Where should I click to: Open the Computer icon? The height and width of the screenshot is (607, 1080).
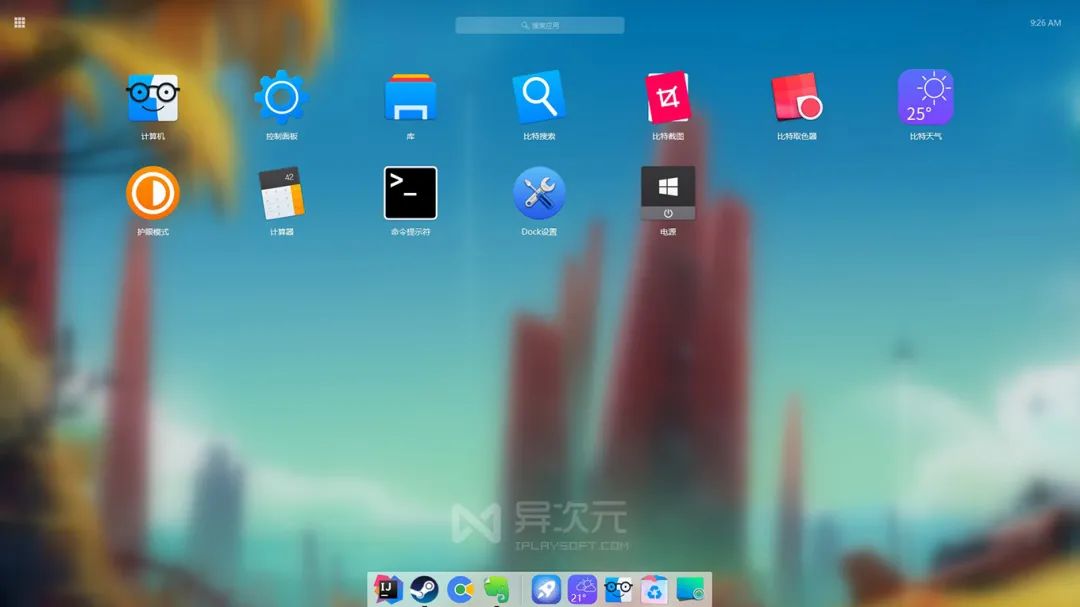point(153,97)
